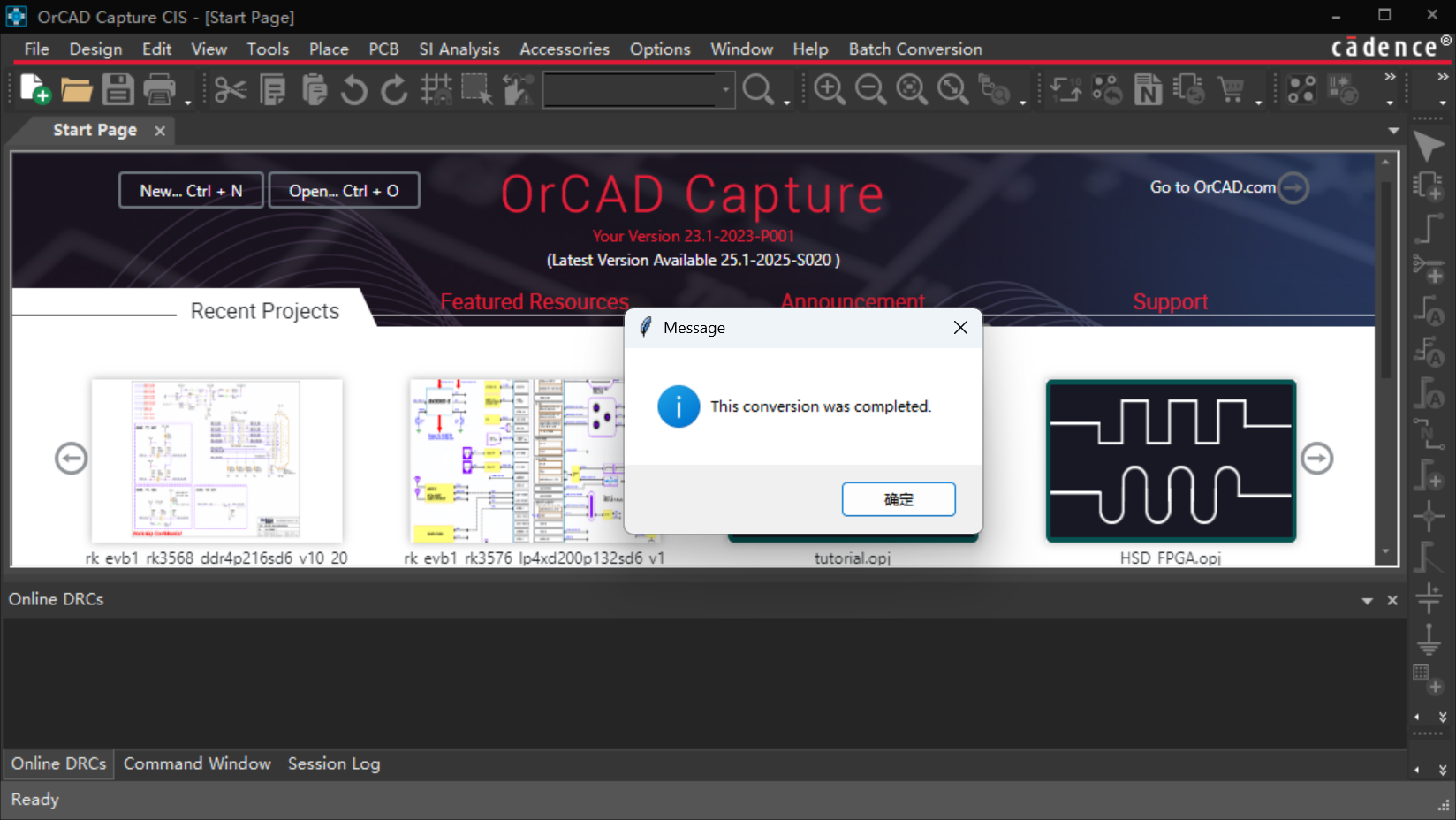Zoom in with the plus magnifier
This screenshot has width=1456, height=820.
[x=829, y=89]
